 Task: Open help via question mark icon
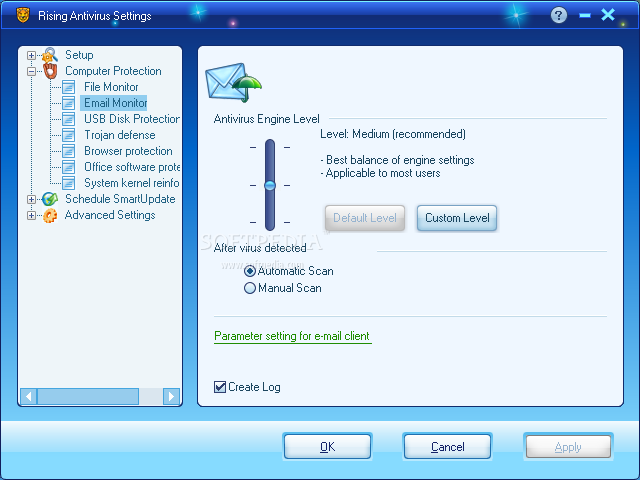pyautogui.click(x=559, y=16)
